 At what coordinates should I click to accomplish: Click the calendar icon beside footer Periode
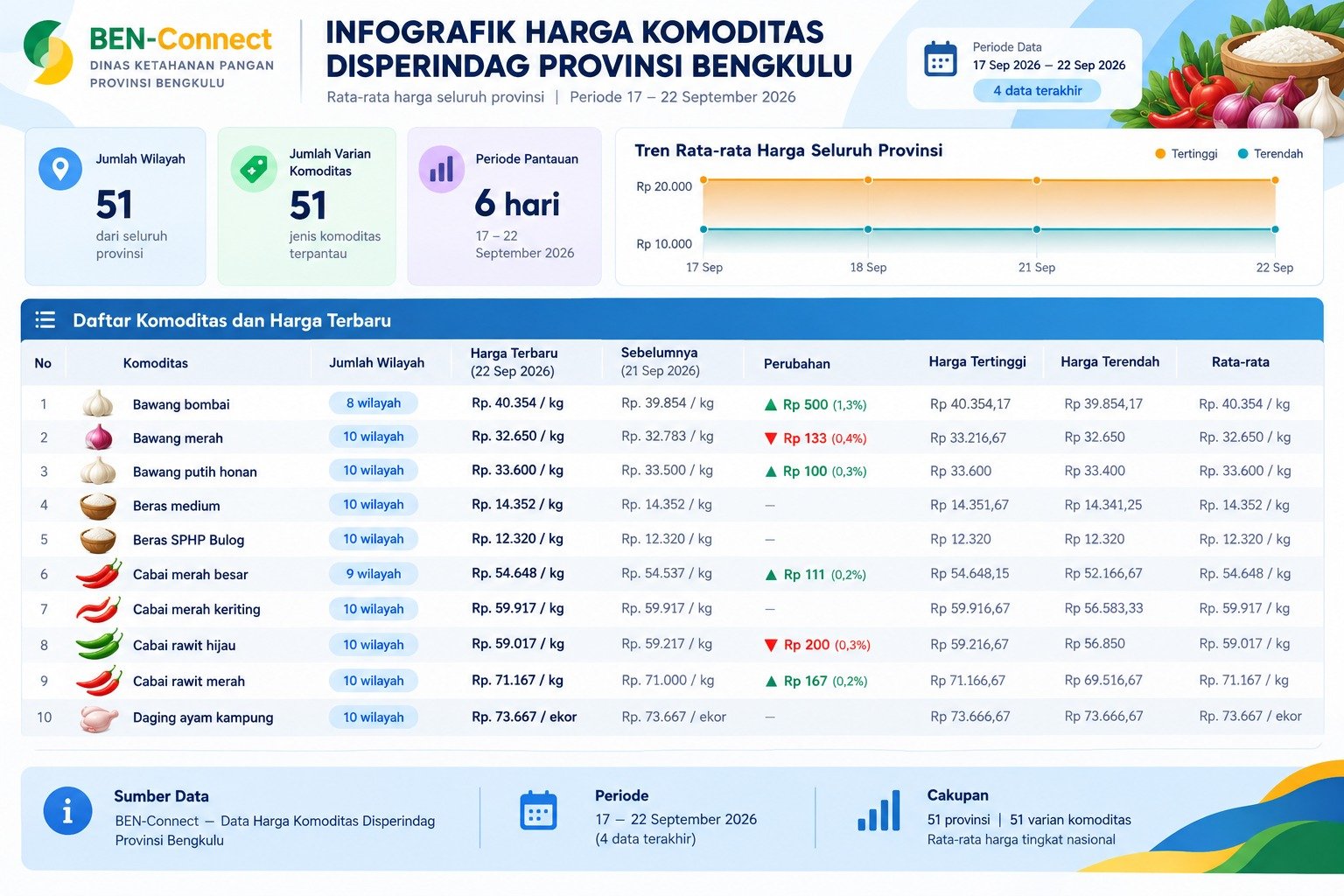[538, 810]
